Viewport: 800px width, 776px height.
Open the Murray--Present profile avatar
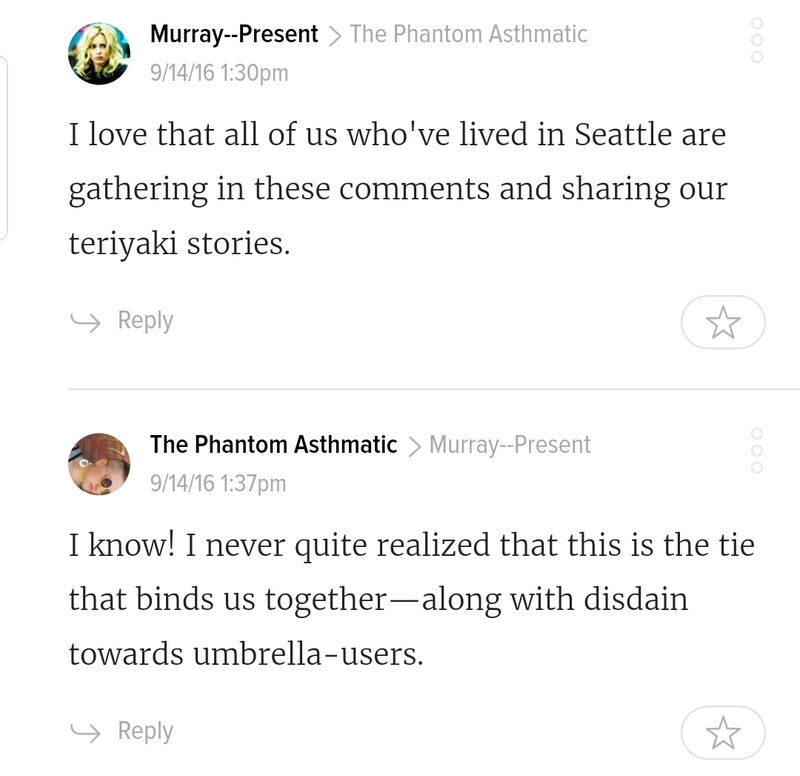coord(99,54)
